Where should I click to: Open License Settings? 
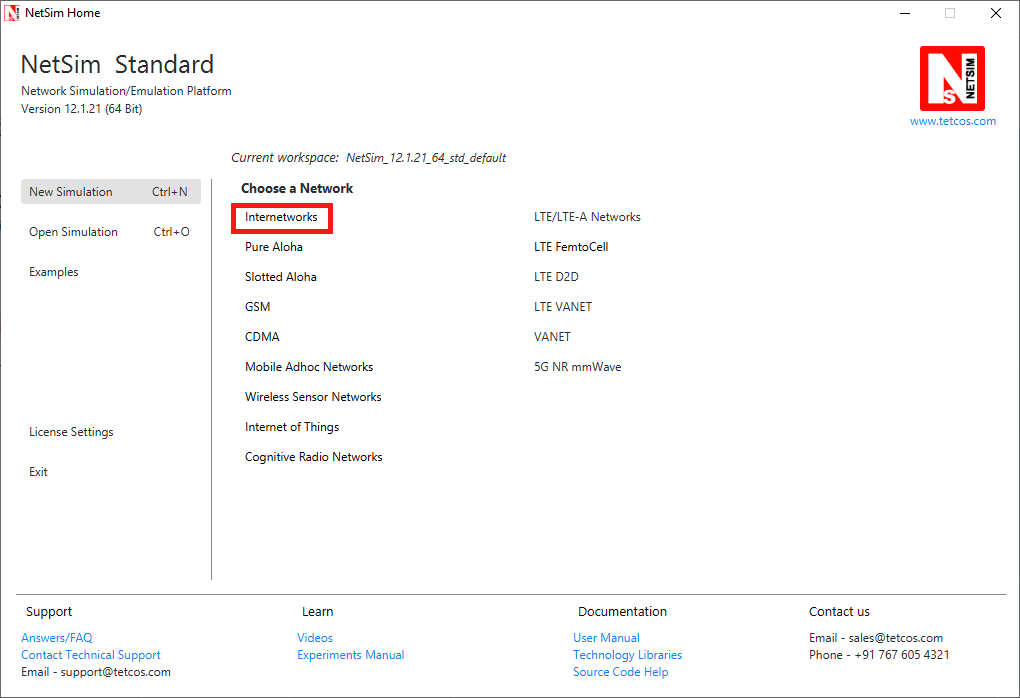tap(71, 432)
